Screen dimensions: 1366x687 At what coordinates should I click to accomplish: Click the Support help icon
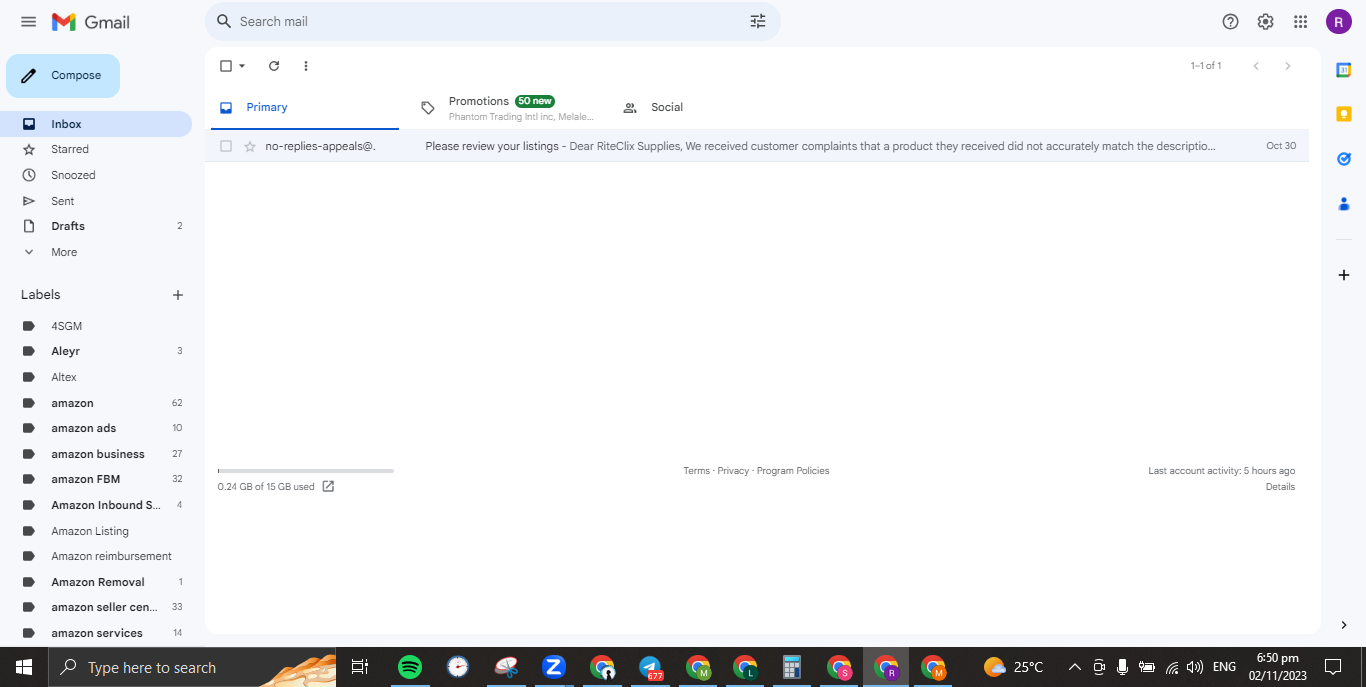click(1230, 21)
